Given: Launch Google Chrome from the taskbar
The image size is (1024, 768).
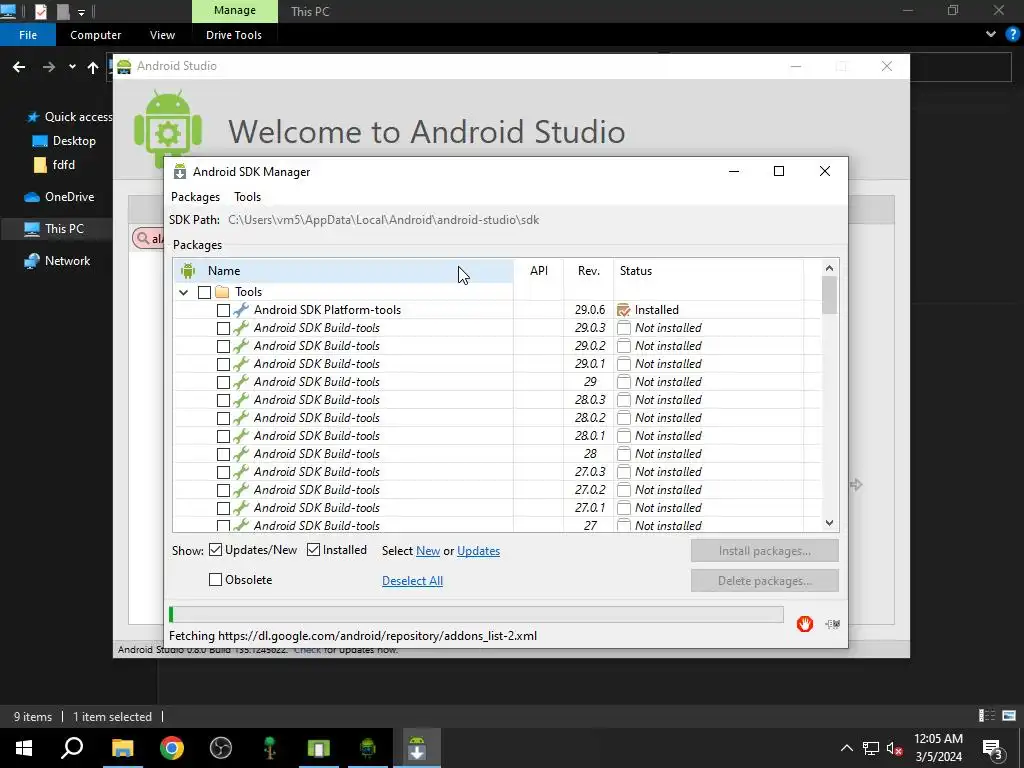Looking at the screenshot, I should [172, 748].
